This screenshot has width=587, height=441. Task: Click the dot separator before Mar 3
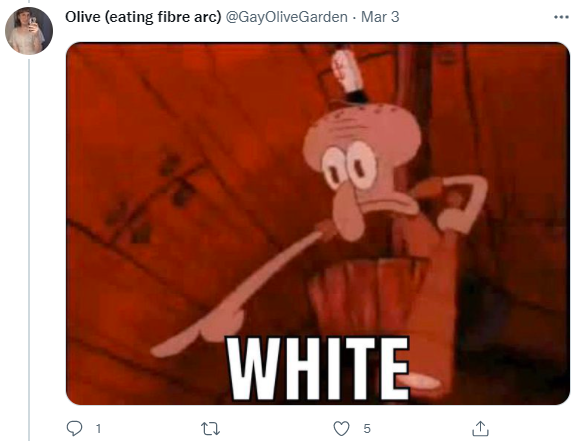point(354,17)
